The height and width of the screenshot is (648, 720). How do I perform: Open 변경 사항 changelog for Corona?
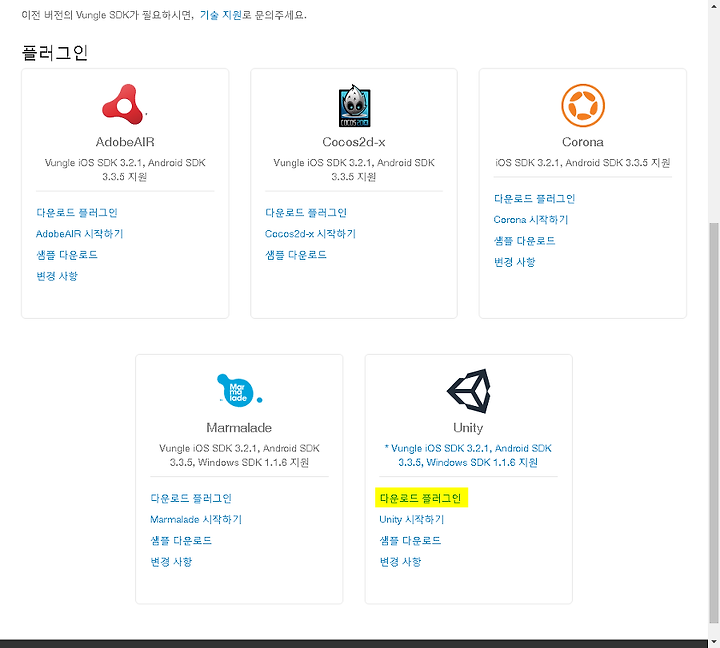click(x=515, y=262)
